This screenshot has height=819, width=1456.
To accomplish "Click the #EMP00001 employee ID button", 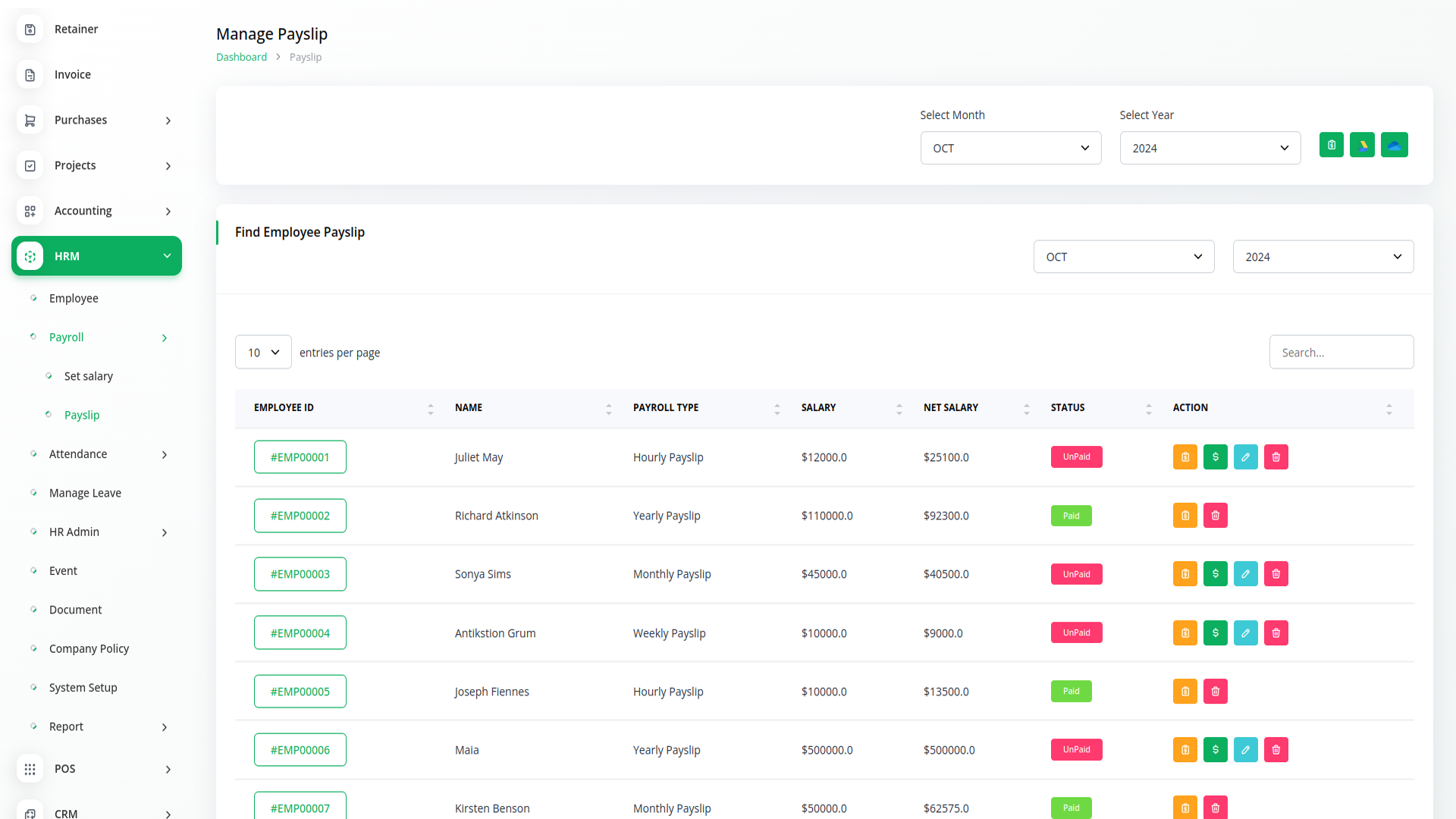I will click(x=300, y=457).
